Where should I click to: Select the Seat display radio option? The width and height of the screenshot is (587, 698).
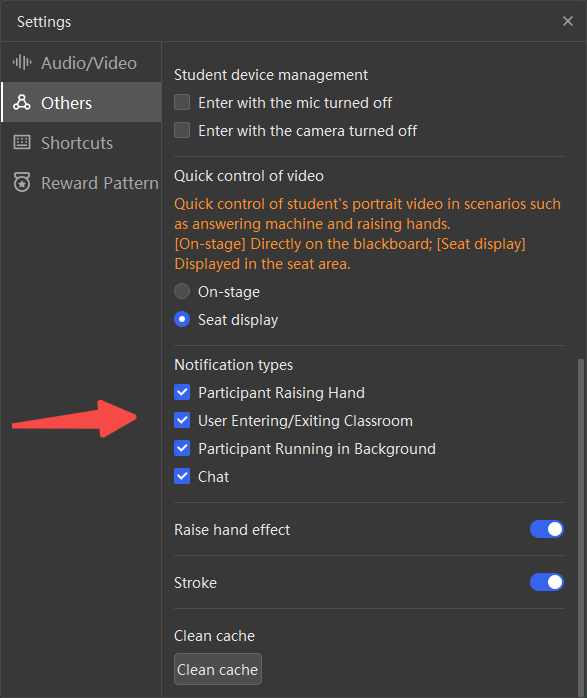point(182,320)
